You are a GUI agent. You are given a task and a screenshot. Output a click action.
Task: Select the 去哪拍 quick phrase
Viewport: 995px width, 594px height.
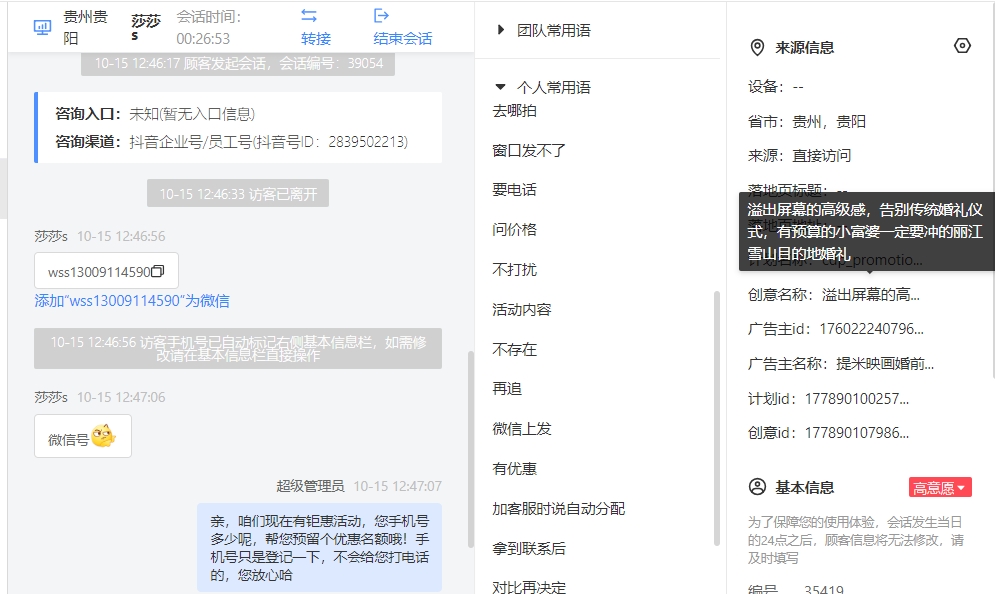point(515,111)
